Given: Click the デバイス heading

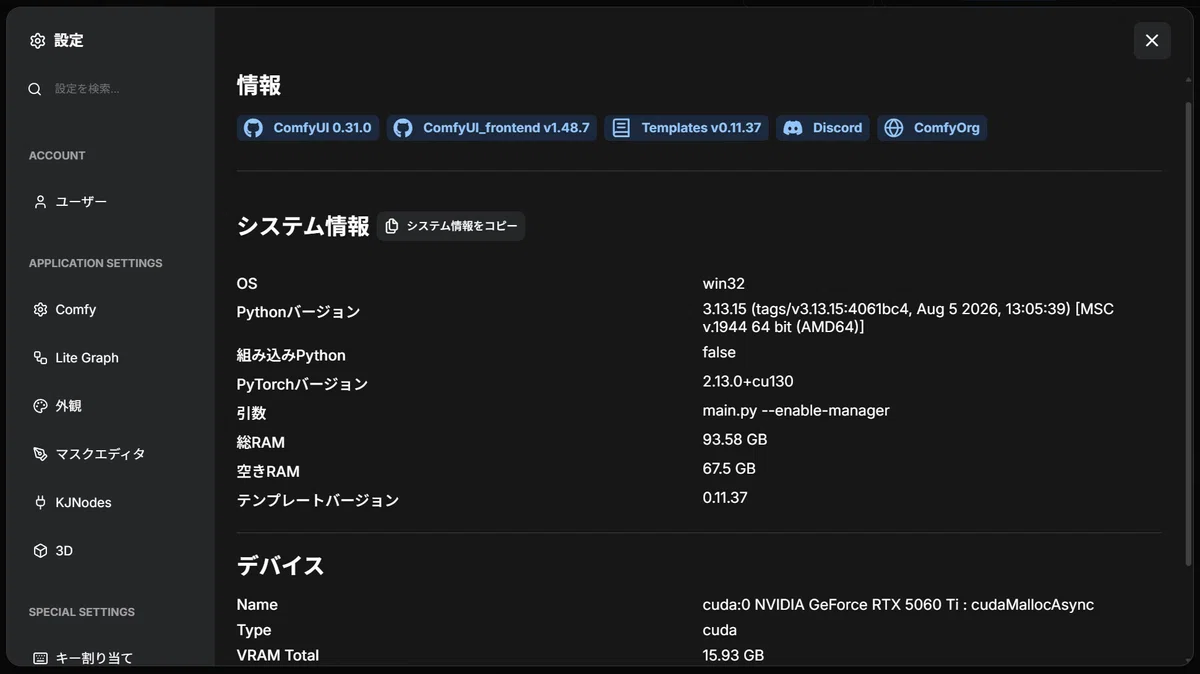Looking at the screenshot, I should [x=281, y=566].
